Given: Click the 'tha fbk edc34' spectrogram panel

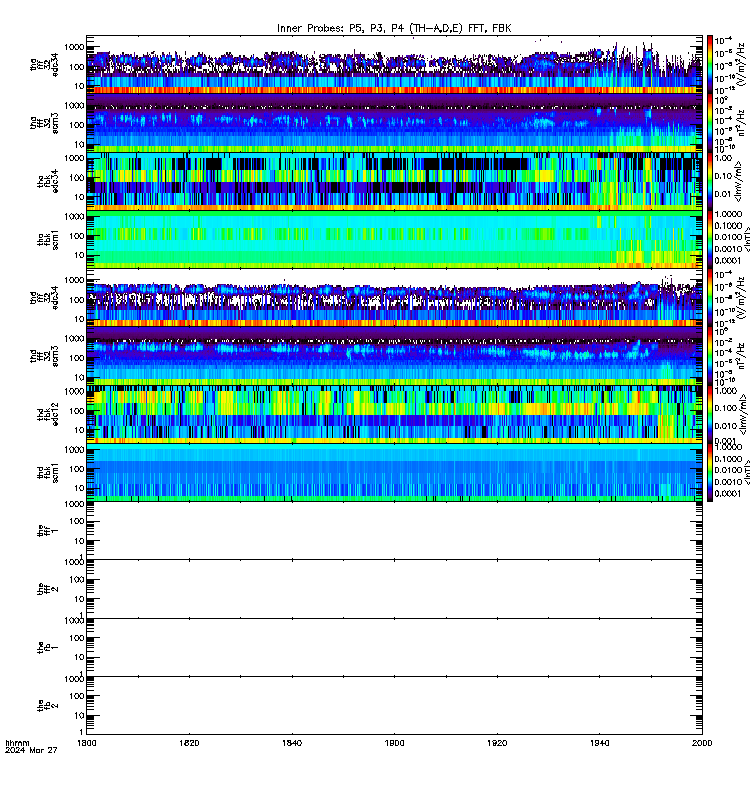Looking at the screenshot, I should 394,181.
